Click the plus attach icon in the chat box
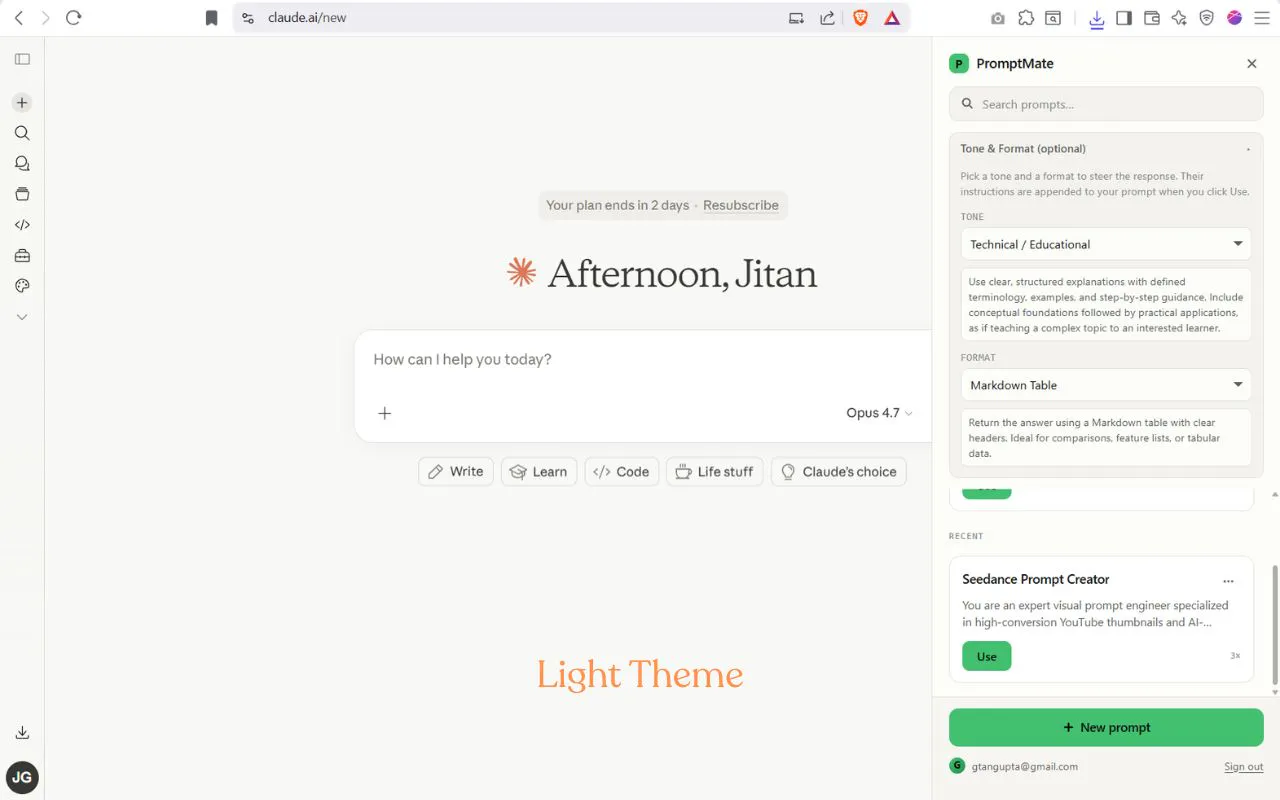 coord(385,413)
